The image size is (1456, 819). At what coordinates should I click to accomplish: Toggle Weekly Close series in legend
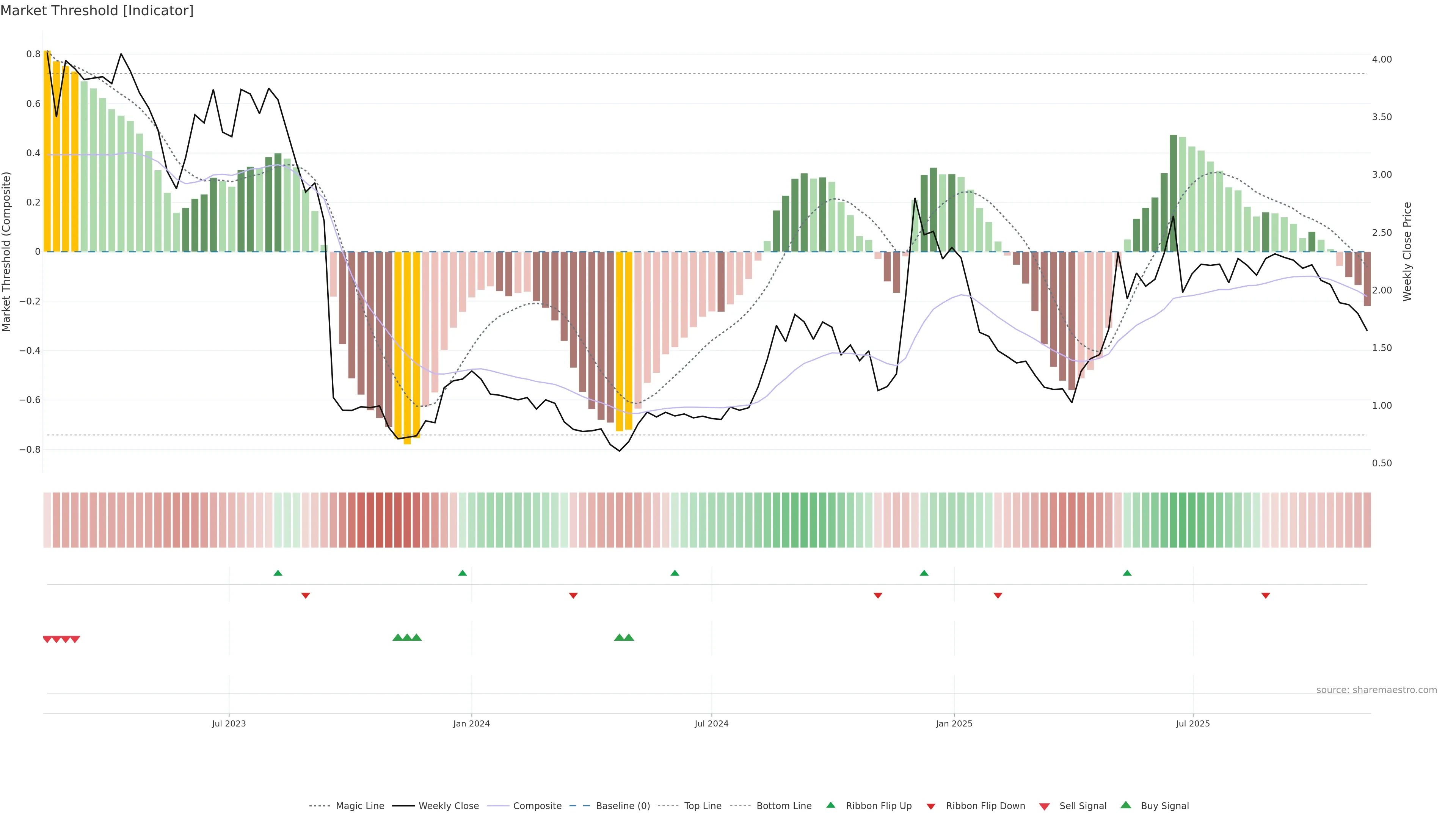coord(448,806)
